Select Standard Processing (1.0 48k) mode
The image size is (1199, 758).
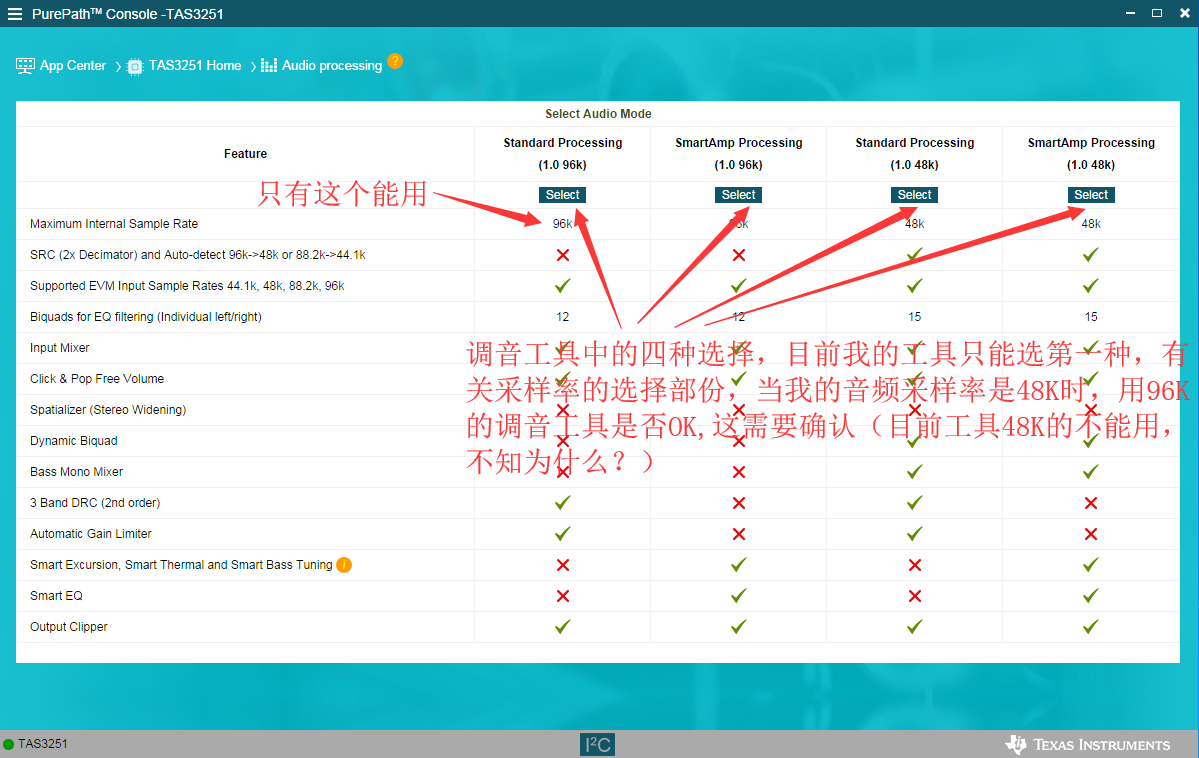(915, 195)
